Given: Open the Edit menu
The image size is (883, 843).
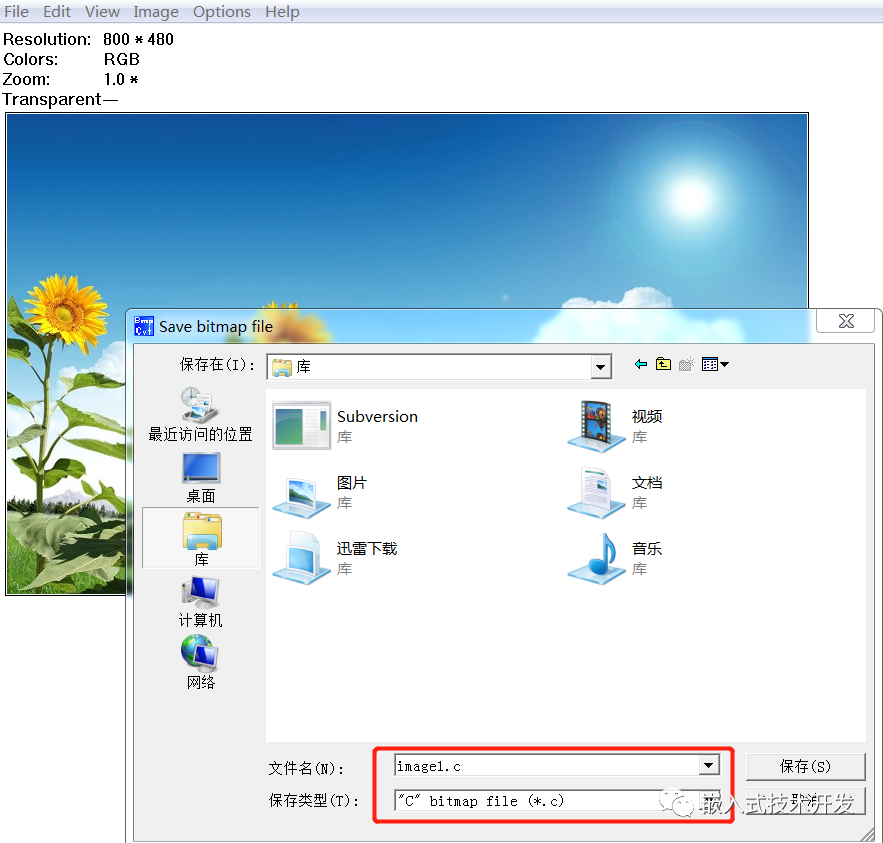Looking at the screenshot, I should coord(57,11).
